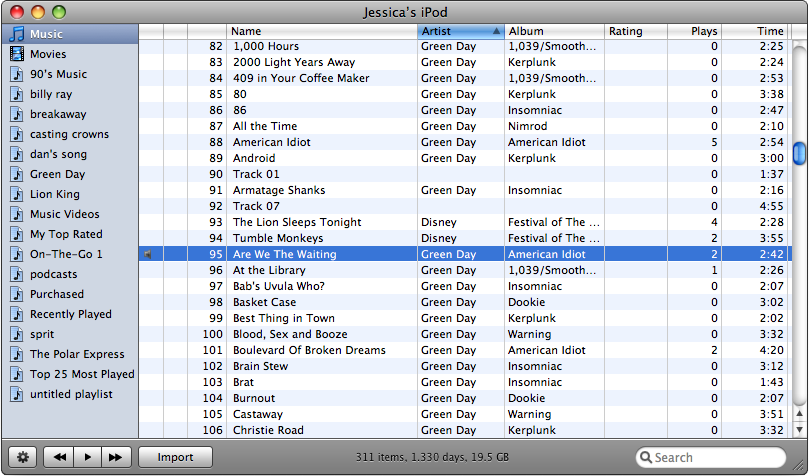Image resolution: width=809 pixels, height=476 pixels.
Task: Open the breakaway playlist
Action: click(70, 114)
